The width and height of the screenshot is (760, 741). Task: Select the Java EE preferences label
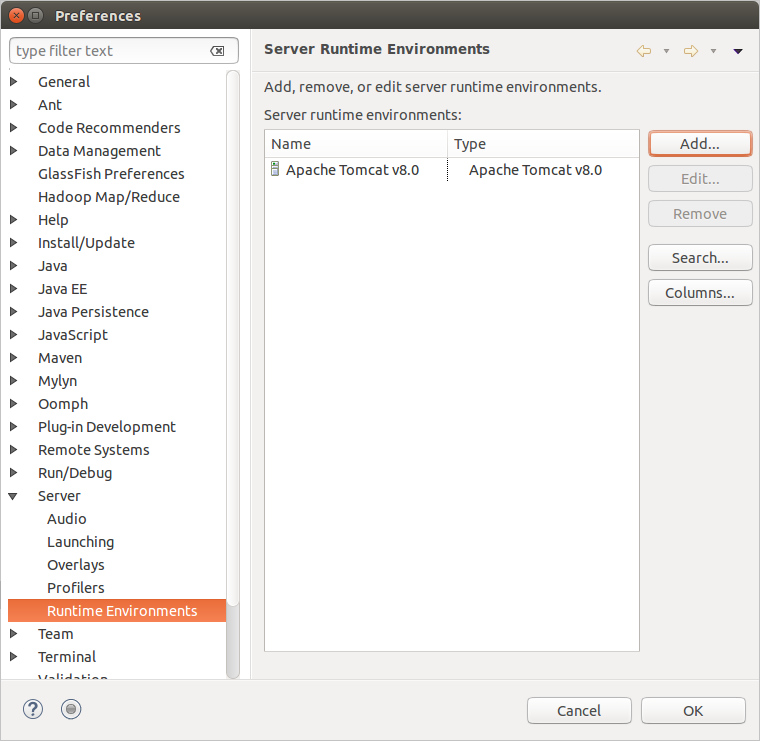coord(63,289)
